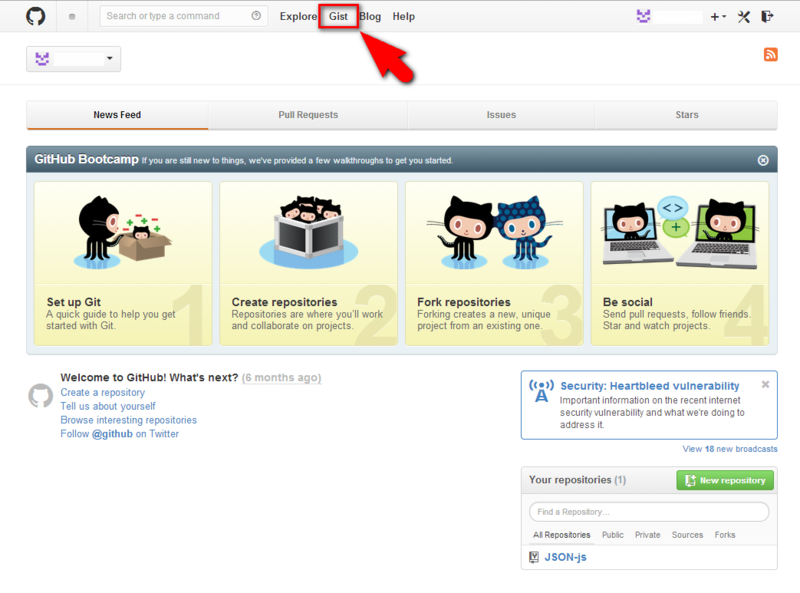Open the Tell us about yourself link
The image size is (800, 593).
tap(108, 406)
